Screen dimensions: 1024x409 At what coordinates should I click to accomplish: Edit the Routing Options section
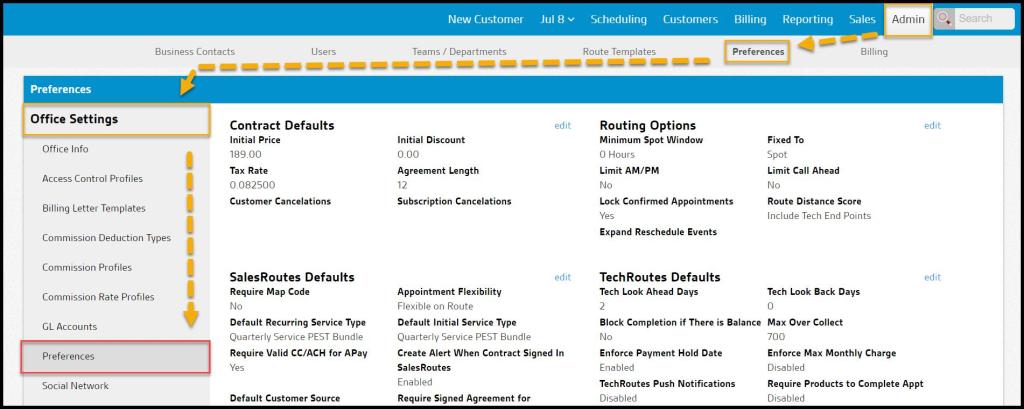coord(932,126)
